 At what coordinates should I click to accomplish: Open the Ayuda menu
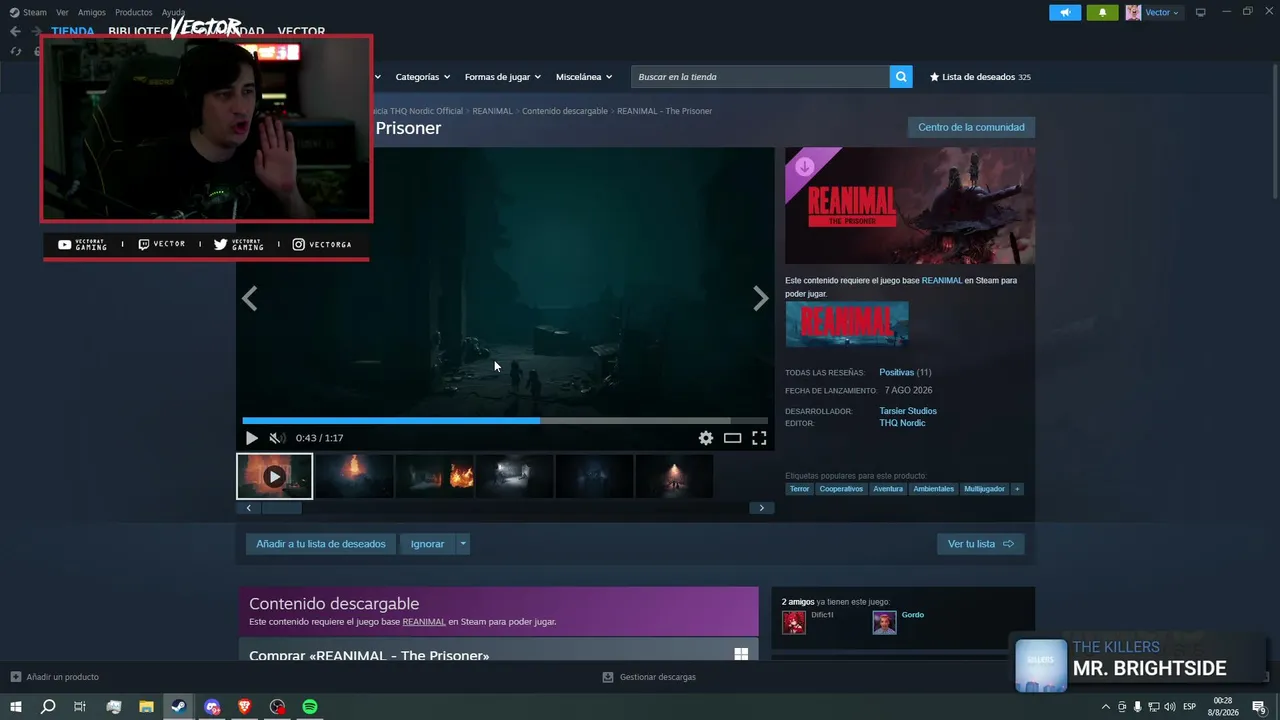tap(174, 12)
